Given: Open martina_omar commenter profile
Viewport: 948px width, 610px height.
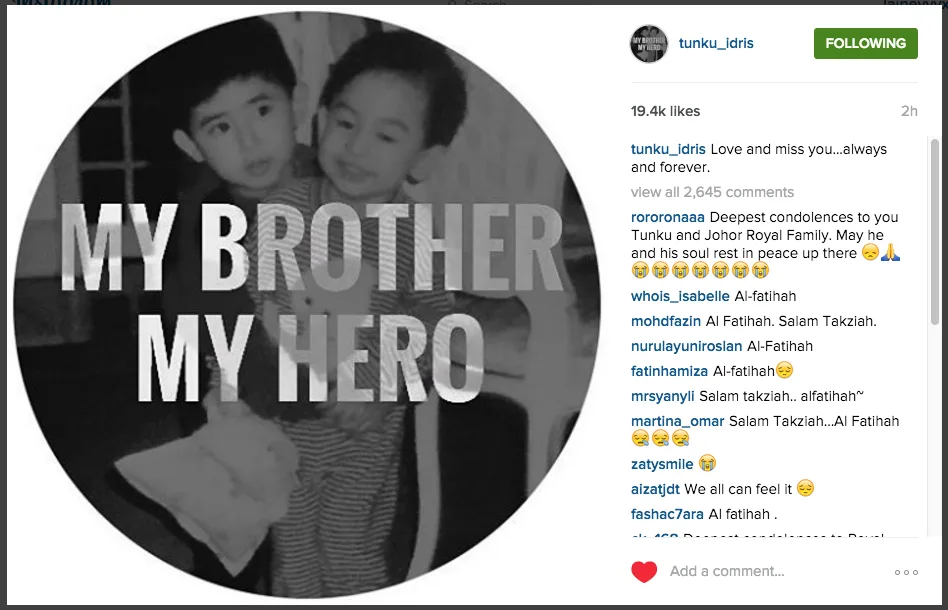Looking at the screenshot, I should (x=677, y=421).
